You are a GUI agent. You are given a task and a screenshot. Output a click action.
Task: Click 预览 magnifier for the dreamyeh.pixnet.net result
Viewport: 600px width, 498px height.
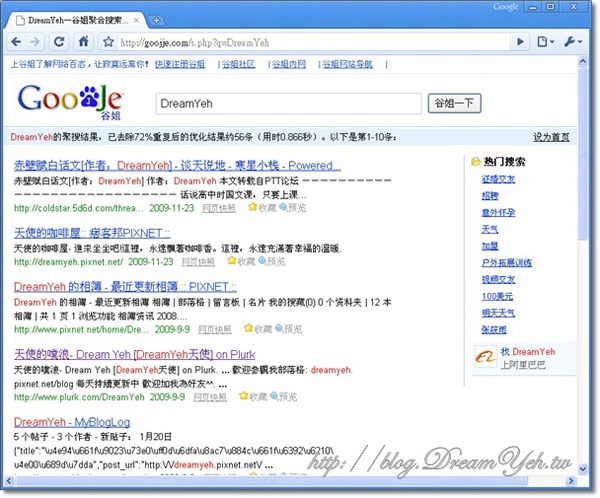point(272,261)
